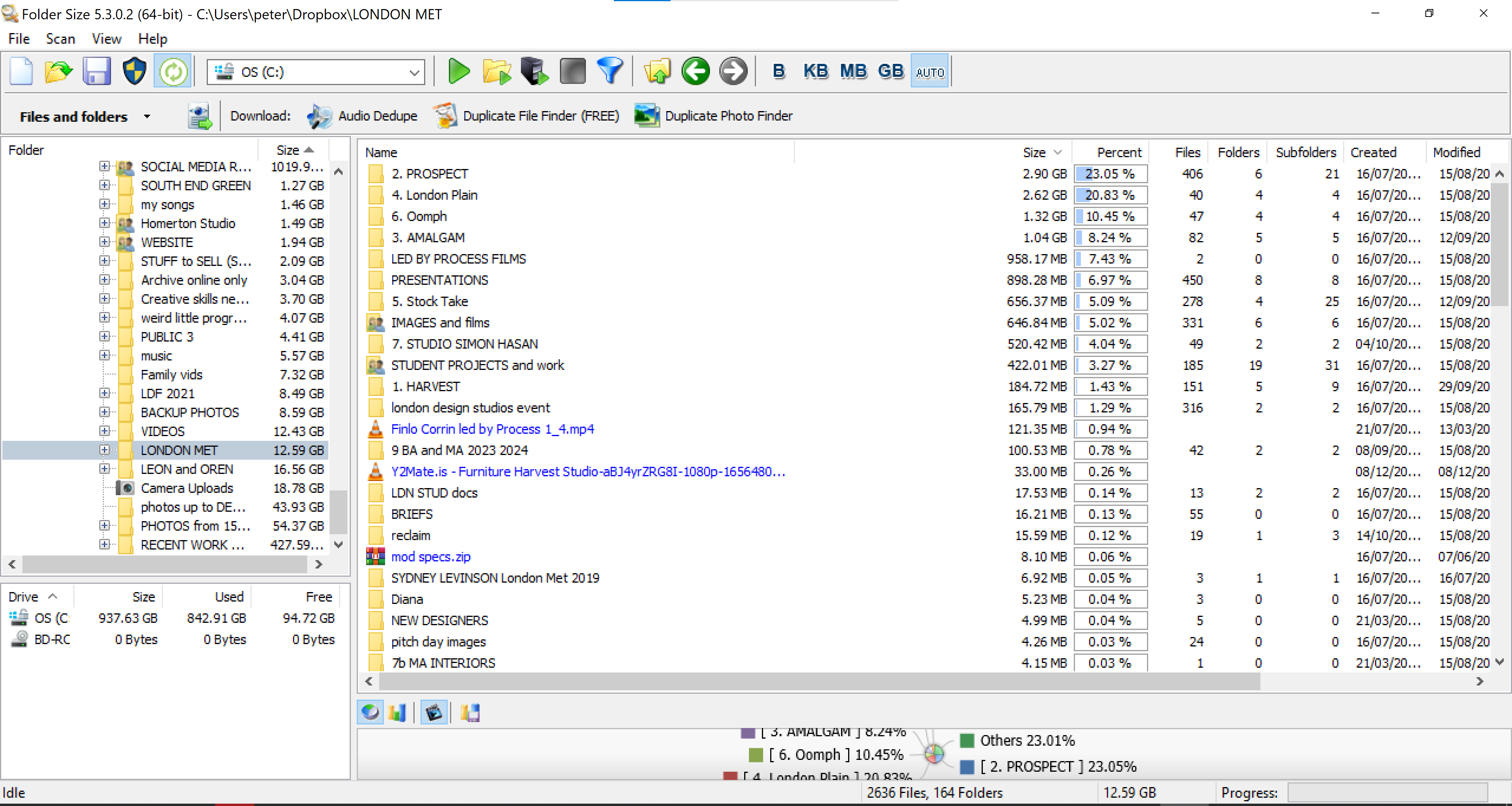Navigate back with green arrow icon
This screenshot has width=1512, height=806.
click(695, 72)
